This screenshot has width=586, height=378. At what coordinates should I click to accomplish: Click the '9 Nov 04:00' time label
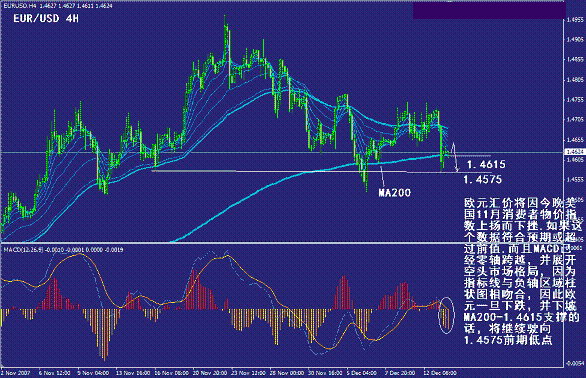click(93, 373)
